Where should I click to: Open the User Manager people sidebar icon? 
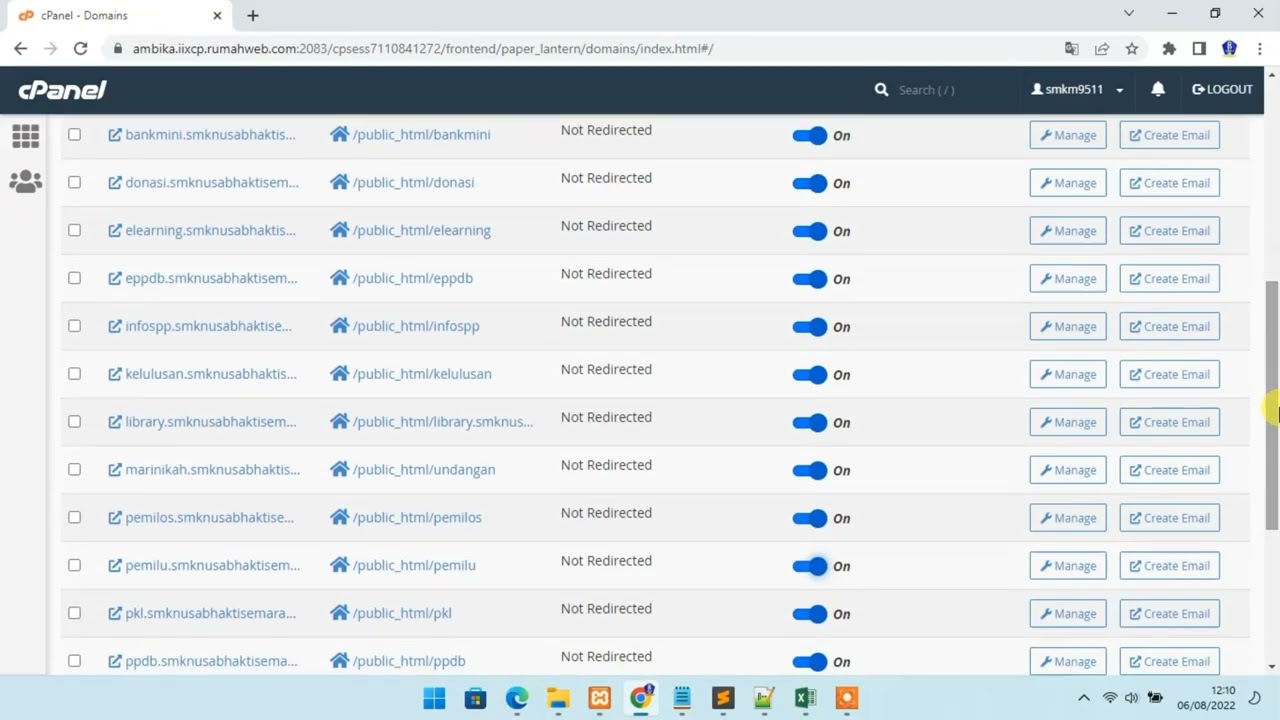pos(26,181)
